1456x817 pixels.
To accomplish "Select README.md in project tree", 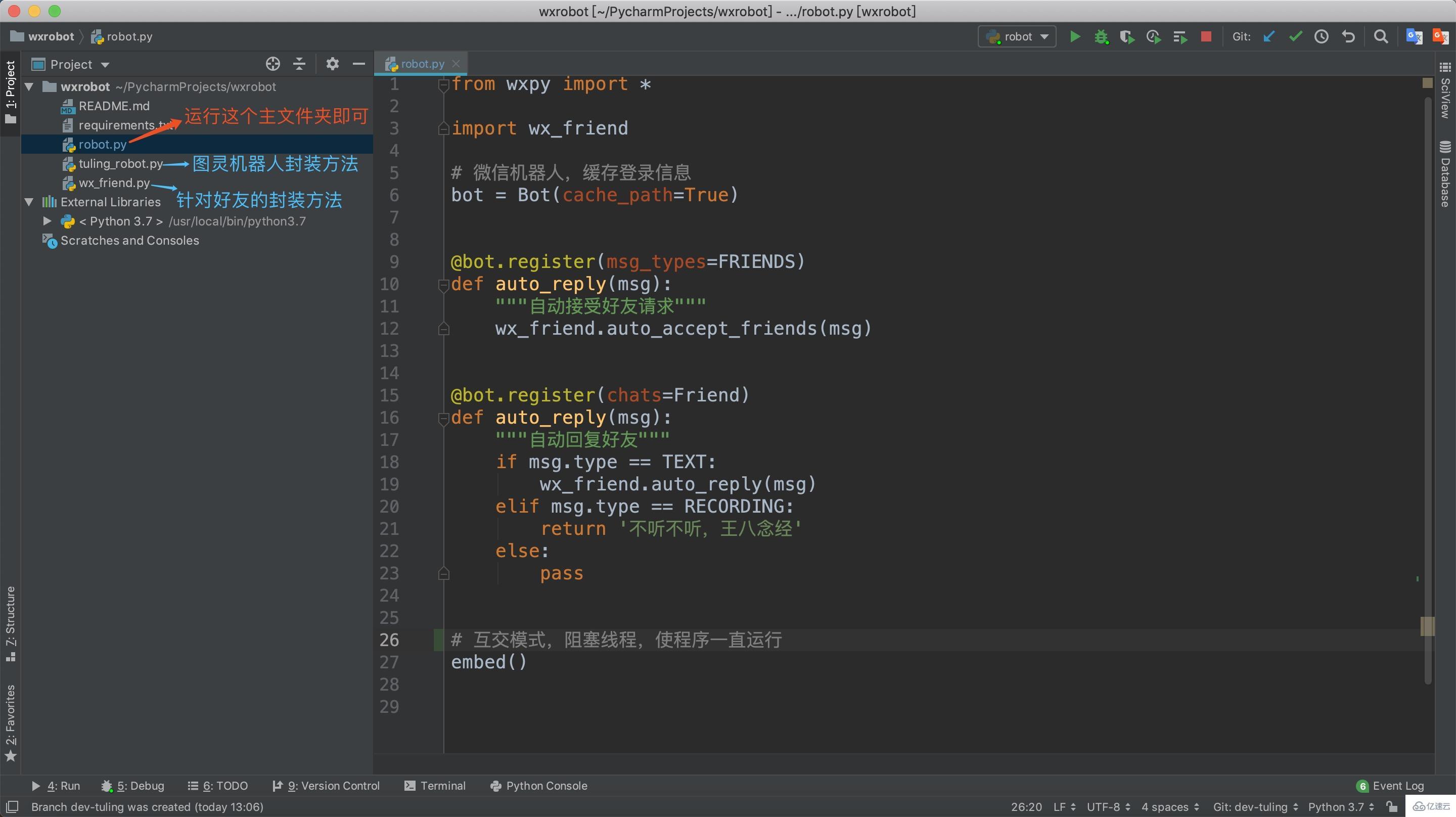I will coord(114,106).
